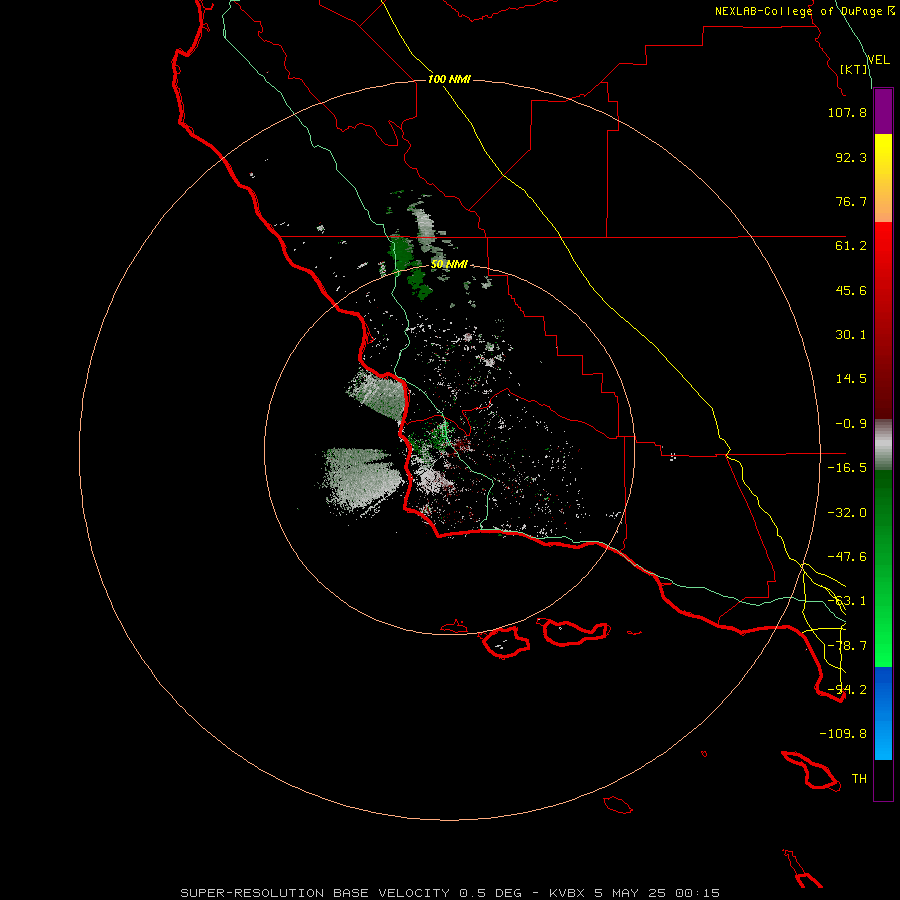This screenshot has height=900, width=900.
Task: Click the -16.5 scale value
Action: 847,468
